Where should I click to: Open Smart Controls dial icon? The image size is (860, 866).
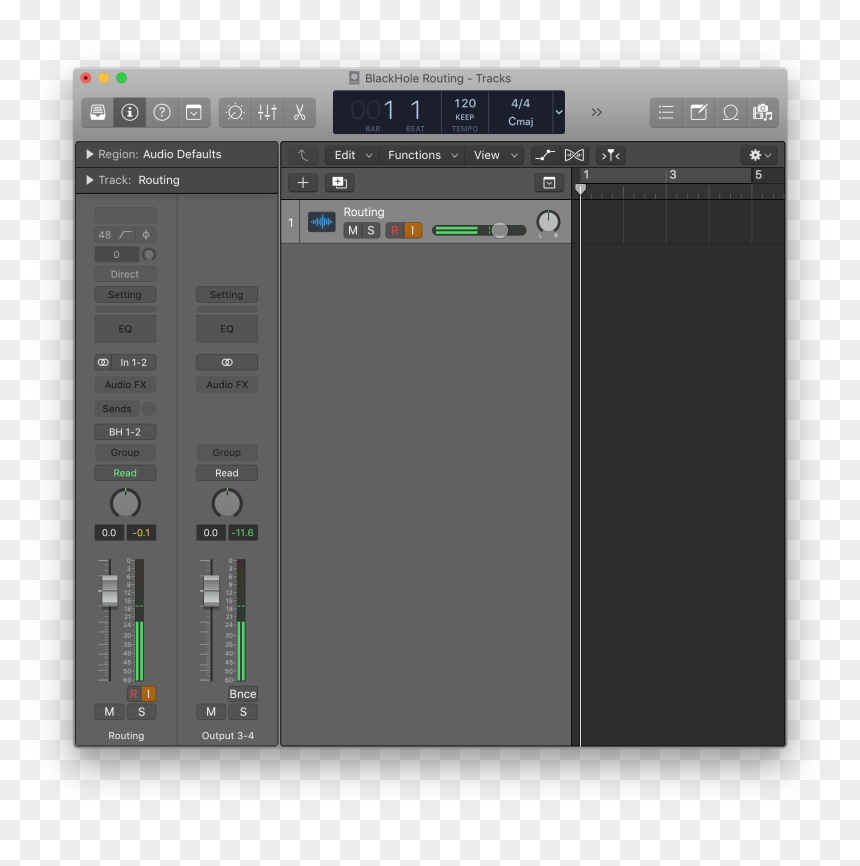click(x=235, y=113)
